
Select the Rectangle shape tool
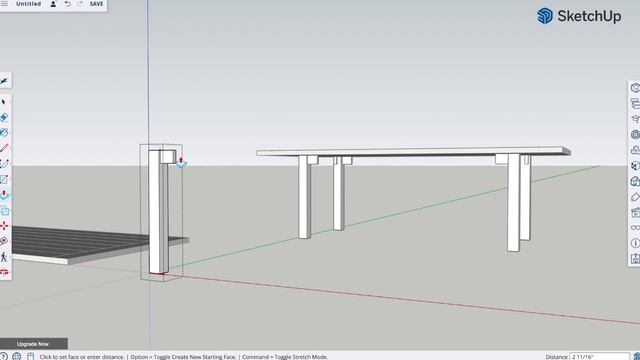[x=4, y=179]
